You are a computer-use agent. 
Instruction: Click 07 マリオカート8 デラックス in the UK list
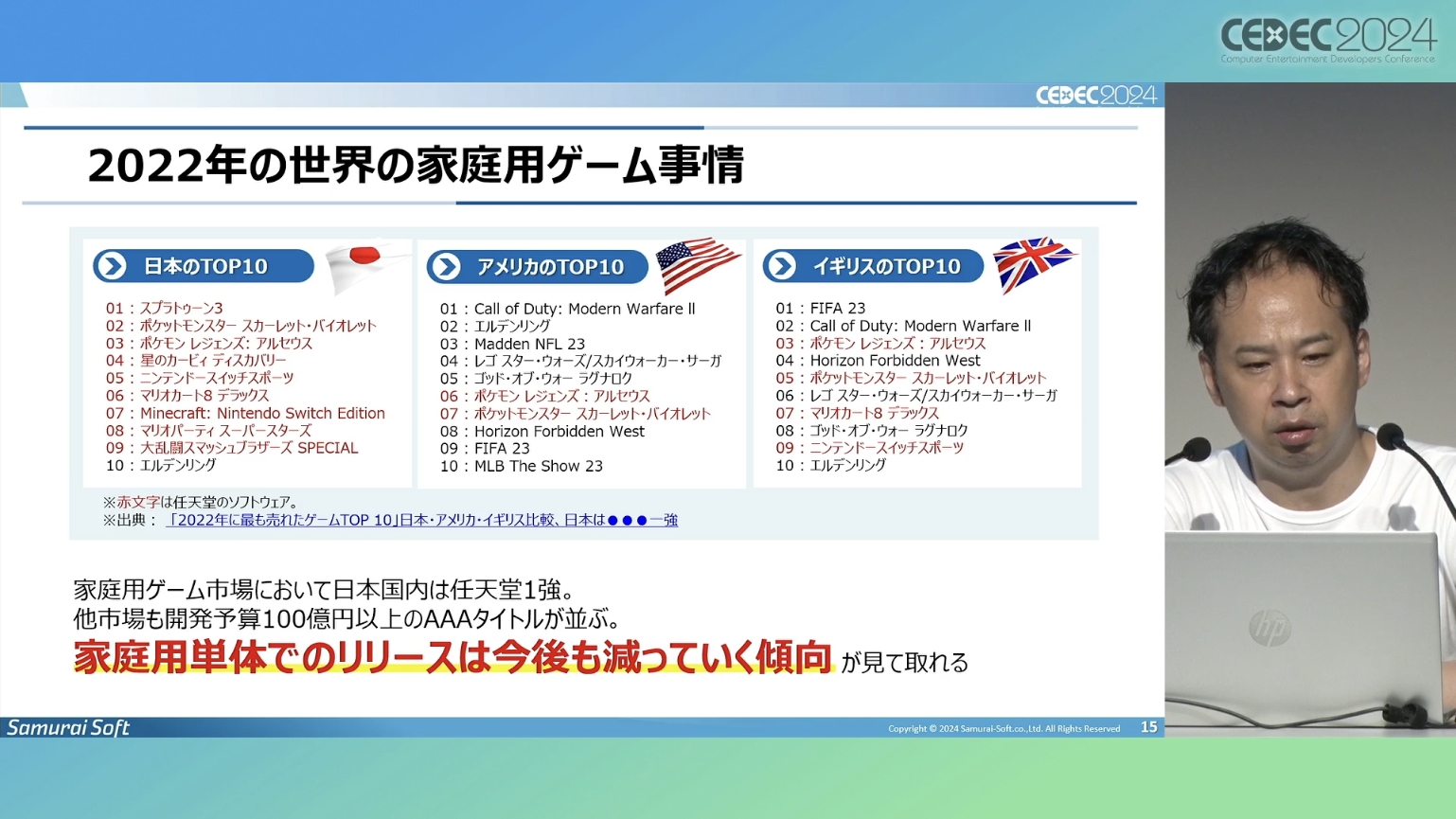(857, 413)
